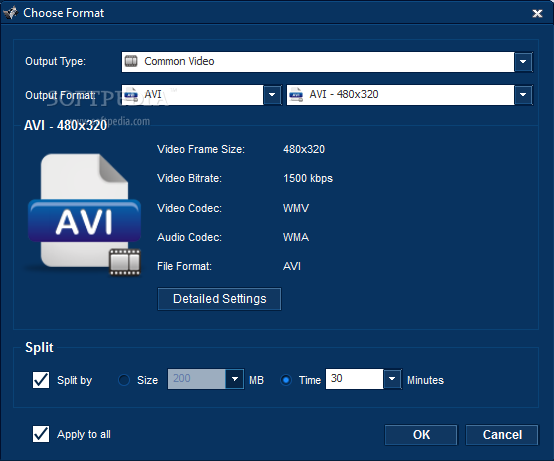This screenshot has width=554, height=461.
Task: Click the AVI file format value
Action: coord(292,266)
